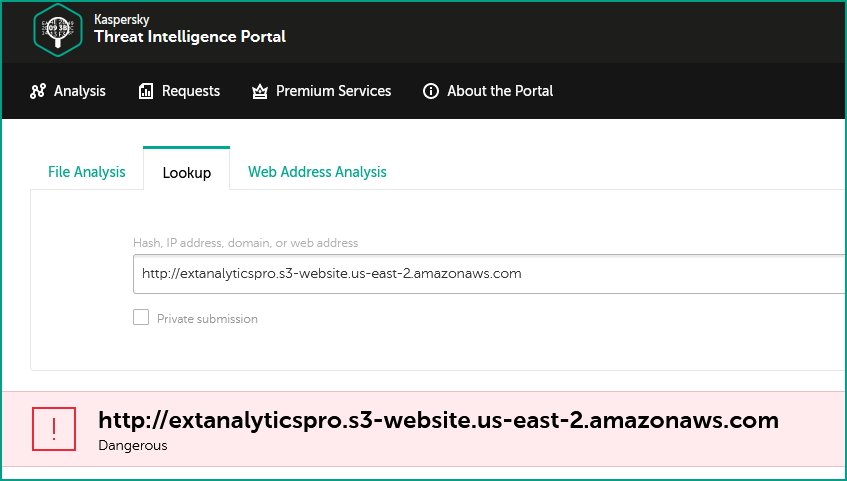Click the Dangerous verdict label
The width and height of the screenshot is (847, 481).
[132, 445]
